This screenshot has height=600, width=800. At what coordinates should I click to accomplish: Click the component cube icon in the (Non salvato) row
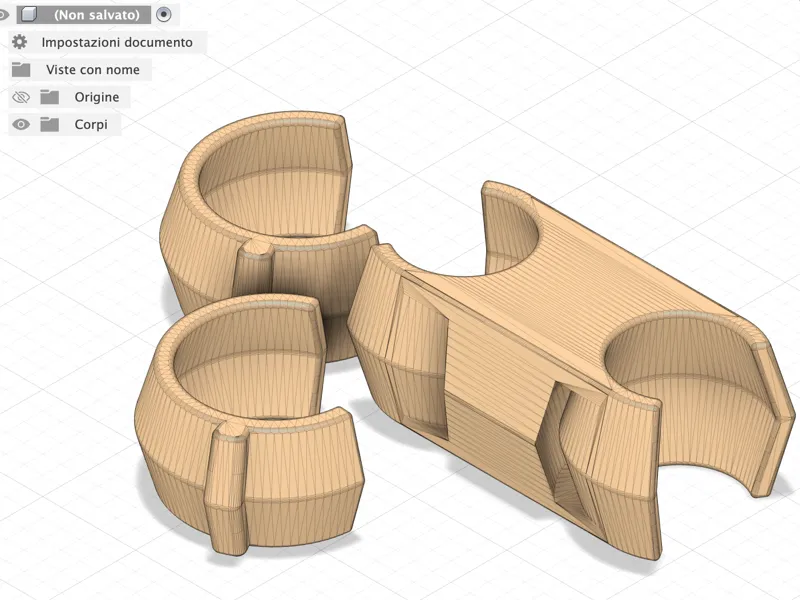(29, 15)
